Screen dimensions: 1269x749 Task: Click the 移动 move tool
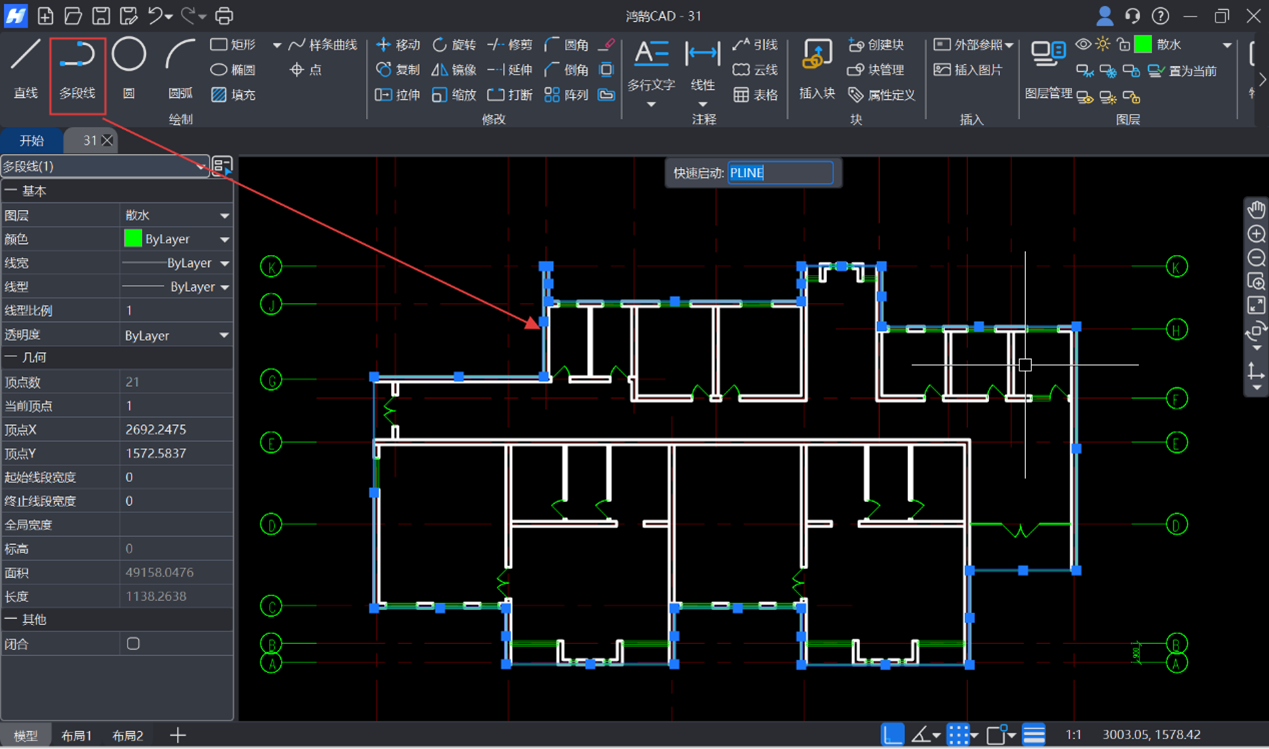point(397,45)
